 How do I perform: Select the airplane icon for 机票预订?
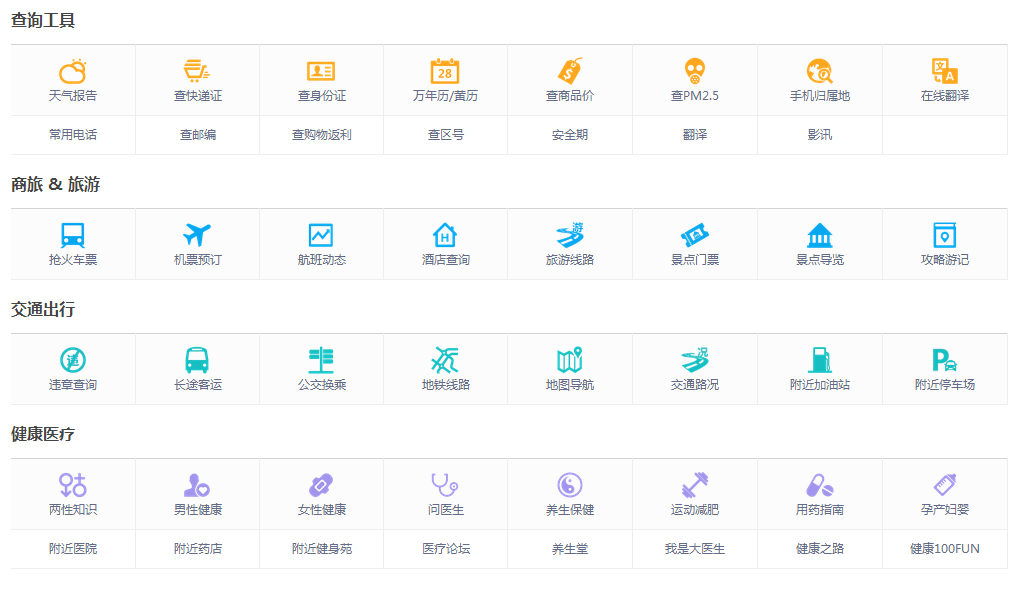point(197,235)
